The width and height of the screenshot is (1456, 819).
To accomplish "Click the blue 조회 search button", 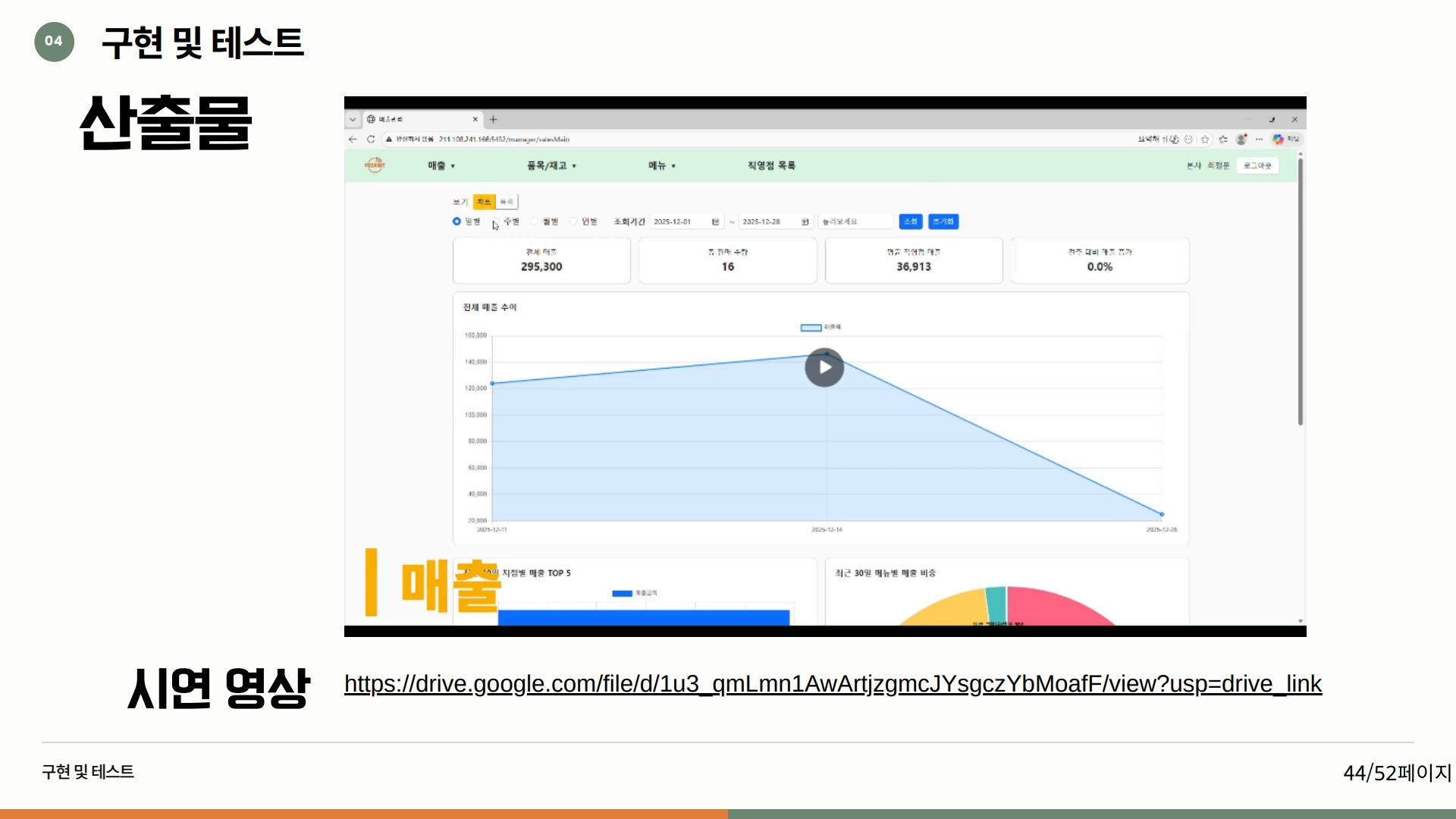I will pyautogui.click(x=910, y=221).
